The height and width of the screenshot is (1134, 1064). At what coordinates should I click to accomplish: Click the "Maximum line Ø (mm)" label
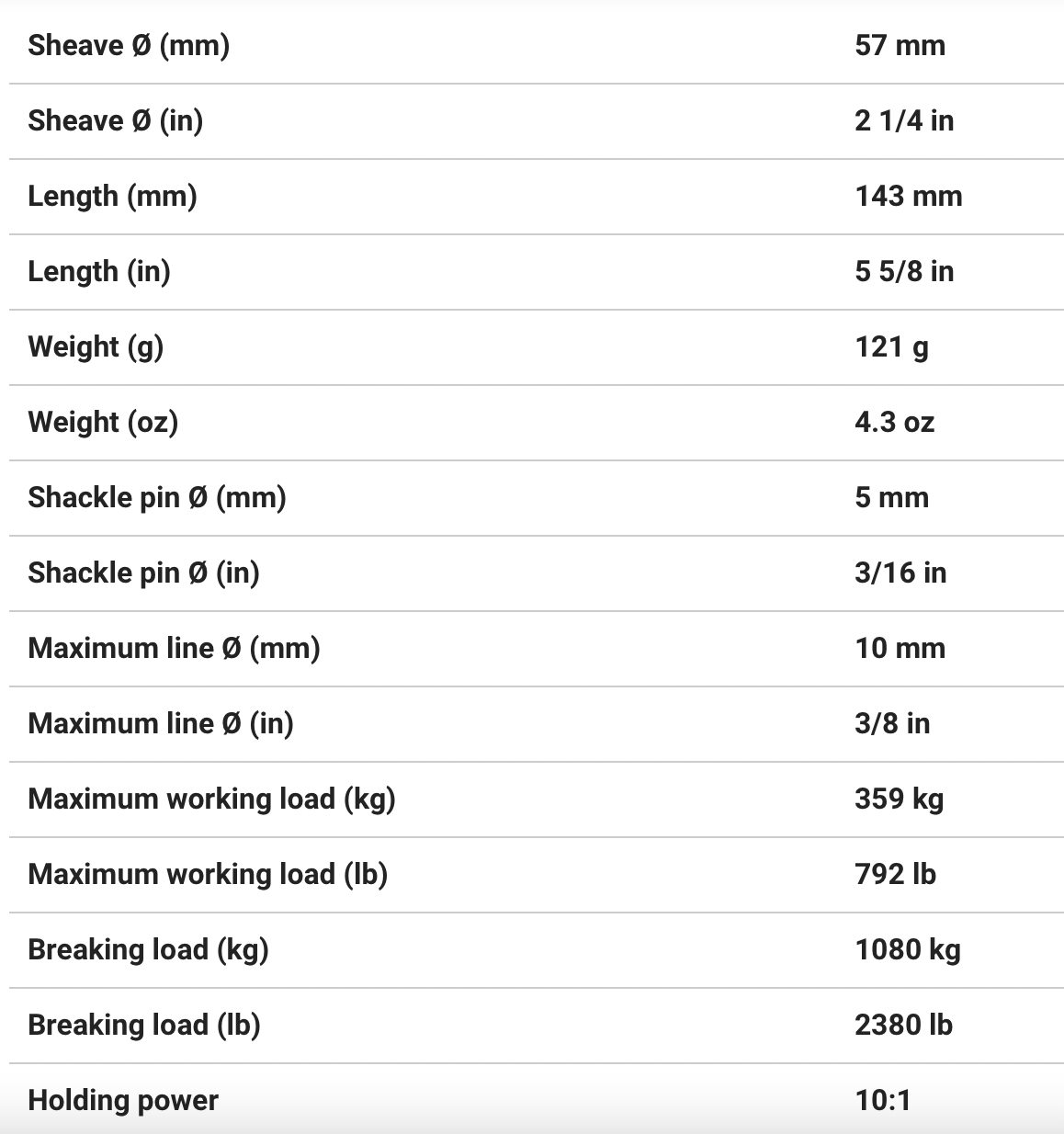(x=174, y=648)
